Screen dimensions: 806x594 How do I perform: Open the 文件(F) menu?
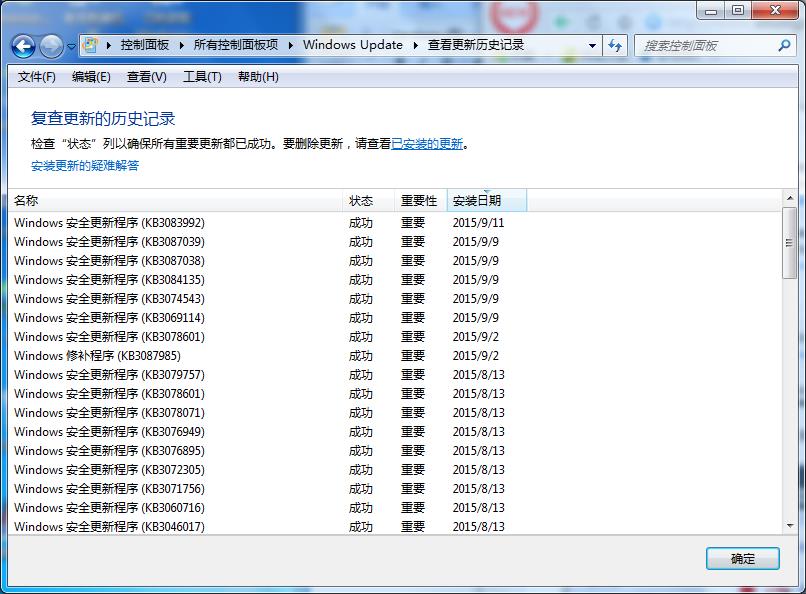[x=36, y=77]
